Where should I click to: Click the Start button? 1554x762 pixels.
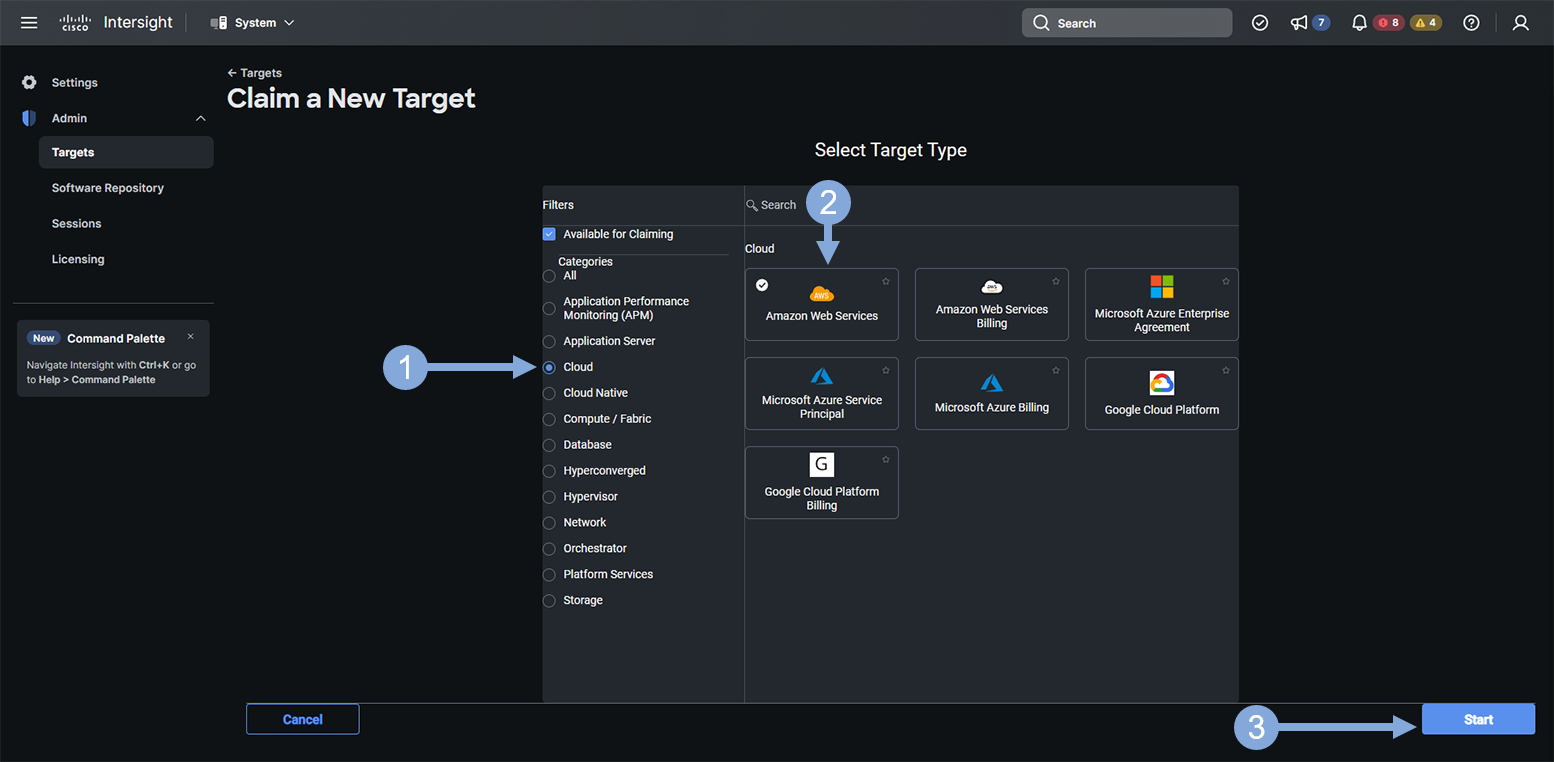click(x=1478, y=719)
